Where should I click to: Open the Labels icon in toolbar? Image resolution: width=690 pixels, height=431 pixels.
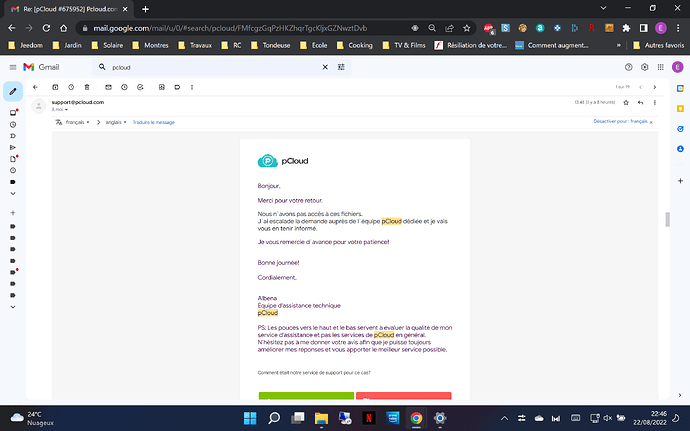click(x=177, y=87)
